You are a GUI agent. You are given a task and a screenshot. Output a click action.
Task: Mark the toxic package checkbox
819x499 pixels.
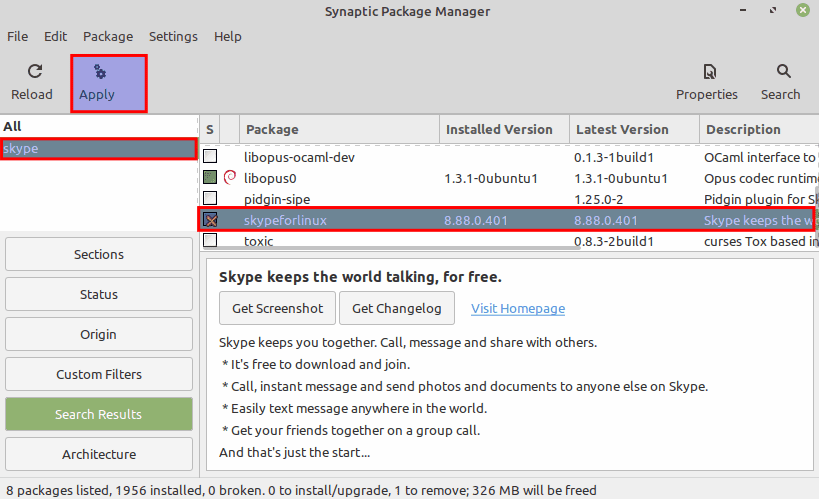[210, 241]
